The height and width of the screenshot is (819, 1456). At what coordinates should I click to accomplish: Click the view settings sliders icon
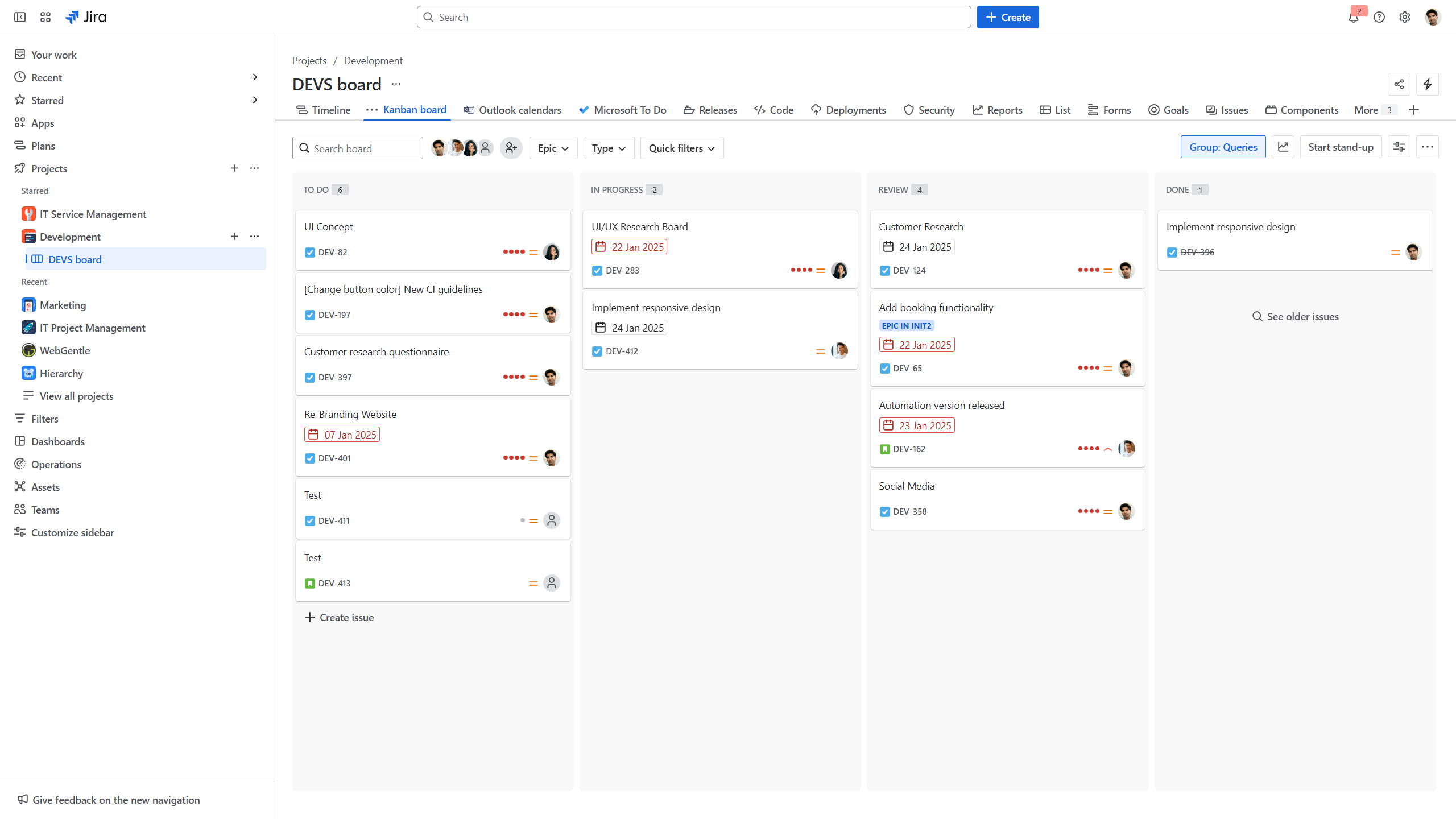pos(1399,147)
